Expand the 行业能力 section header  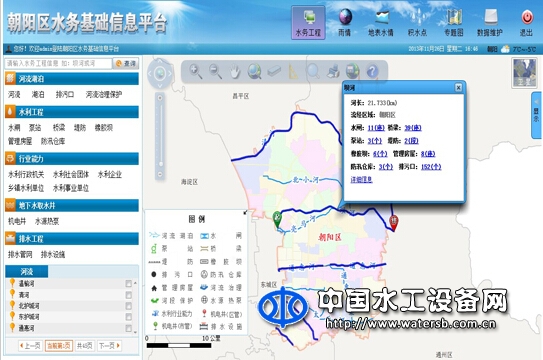point(72,159)
